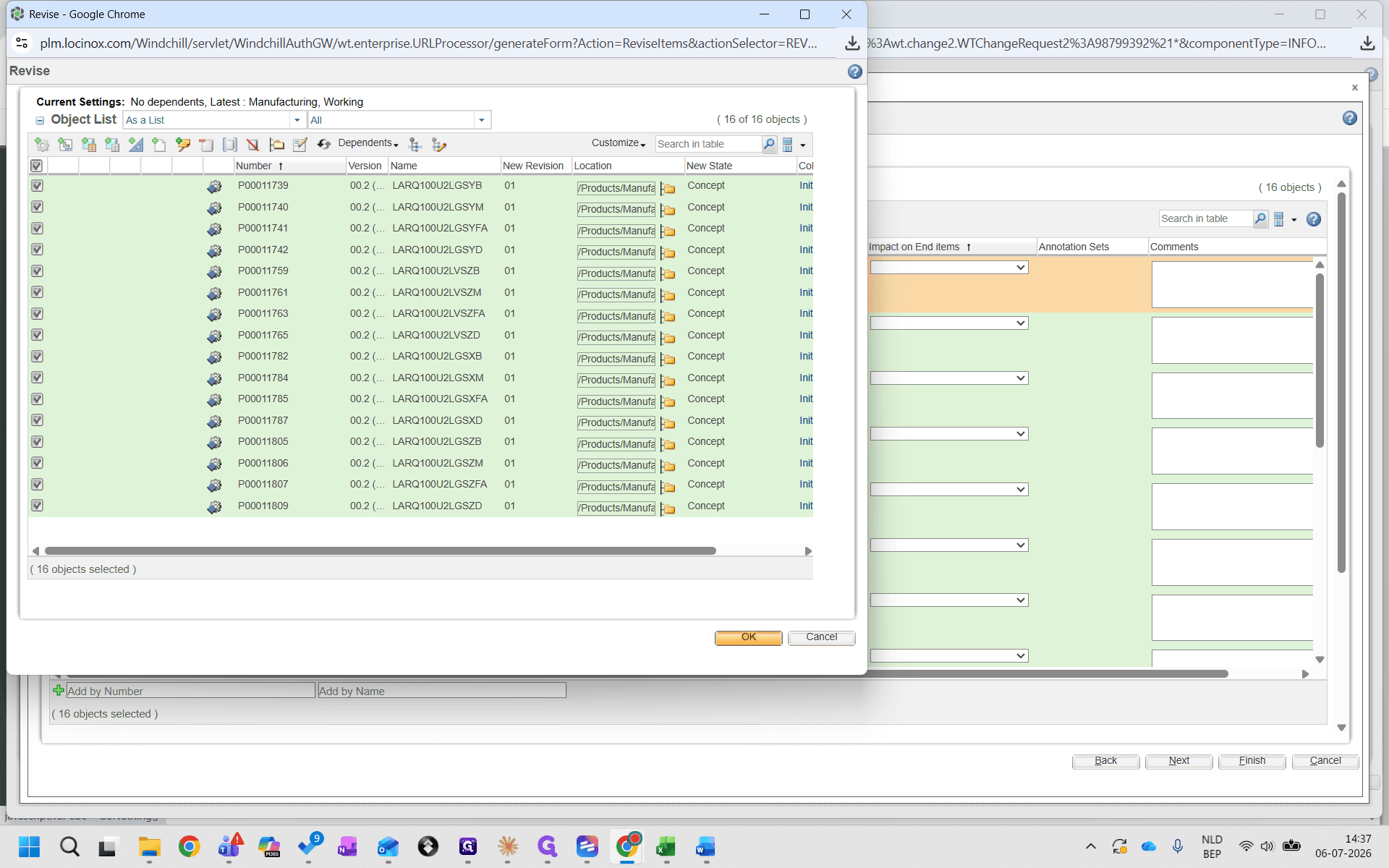
Task: Click the edit attributes pencil-form icon in toolbar
Action: coord(300,145)
